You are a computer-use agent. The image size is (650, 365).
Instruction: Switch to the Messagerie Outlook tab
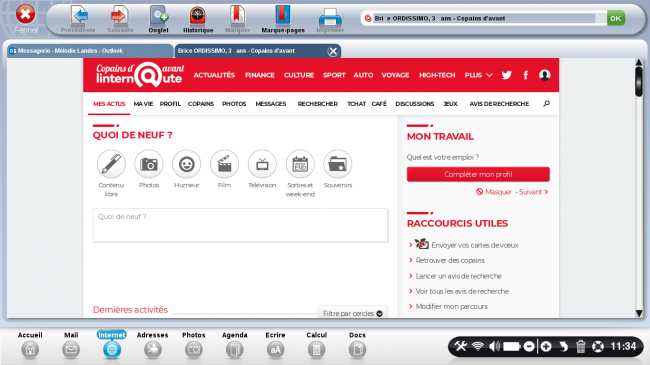coord(90,51)
